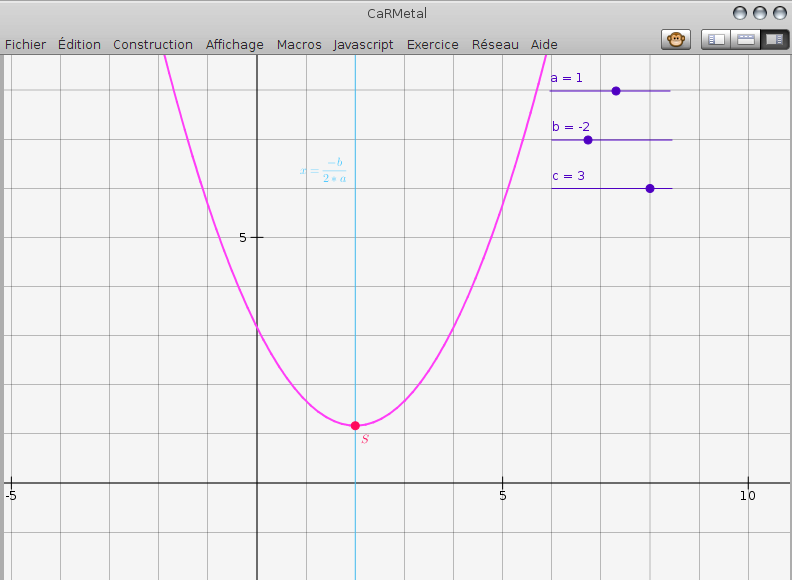Toggle the top toolbar panel layout icon
Image resolution: width=792 pixels, height=580 pixels.
pyautogui.click(x=746, y=39)
